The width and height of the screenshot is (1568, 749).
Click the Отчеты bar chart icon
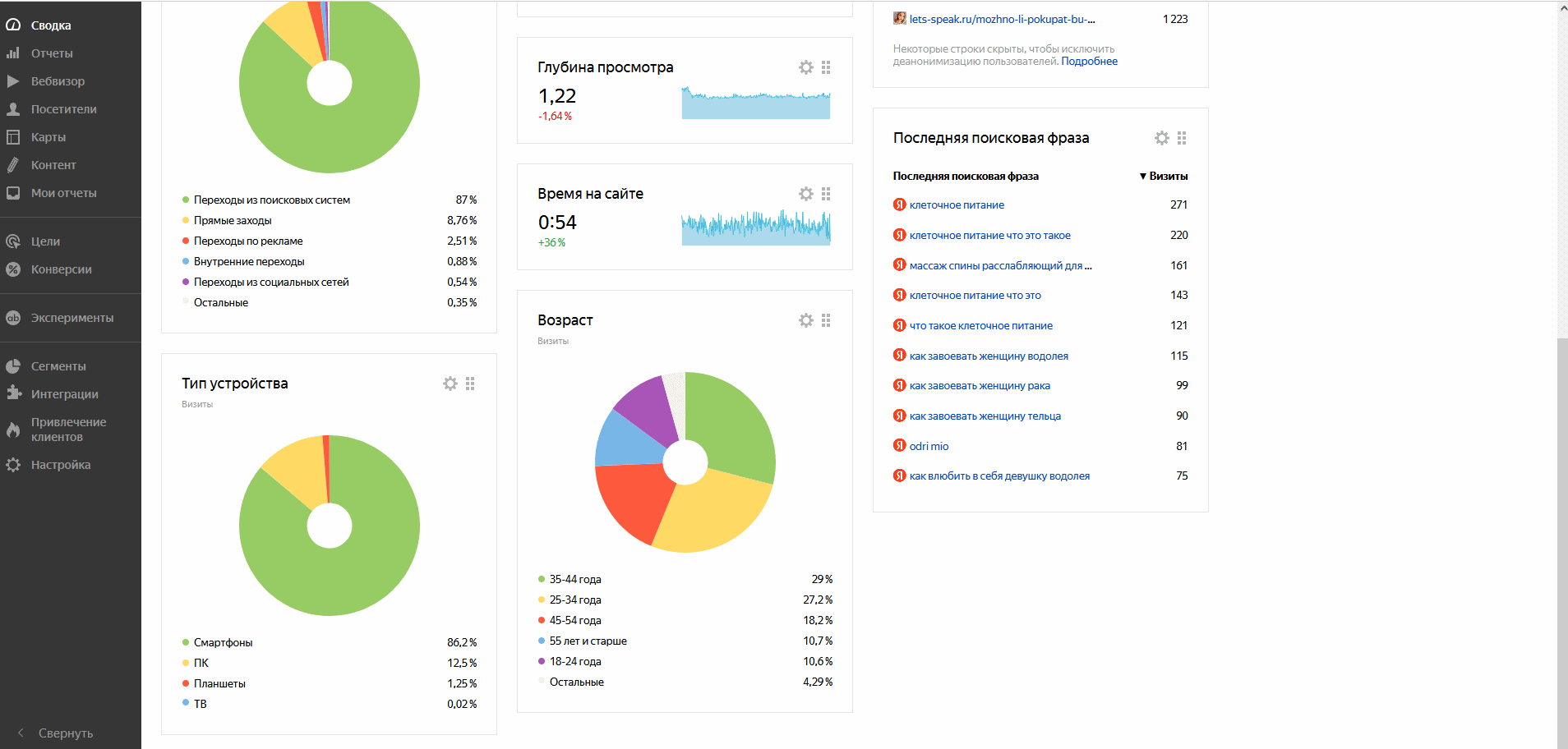point(13,53)
